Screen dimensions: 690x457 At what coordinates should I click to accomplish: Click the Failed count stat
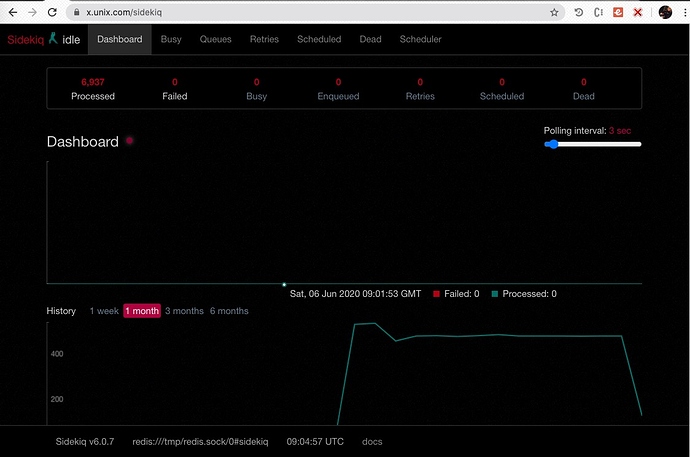pos(175,89)
